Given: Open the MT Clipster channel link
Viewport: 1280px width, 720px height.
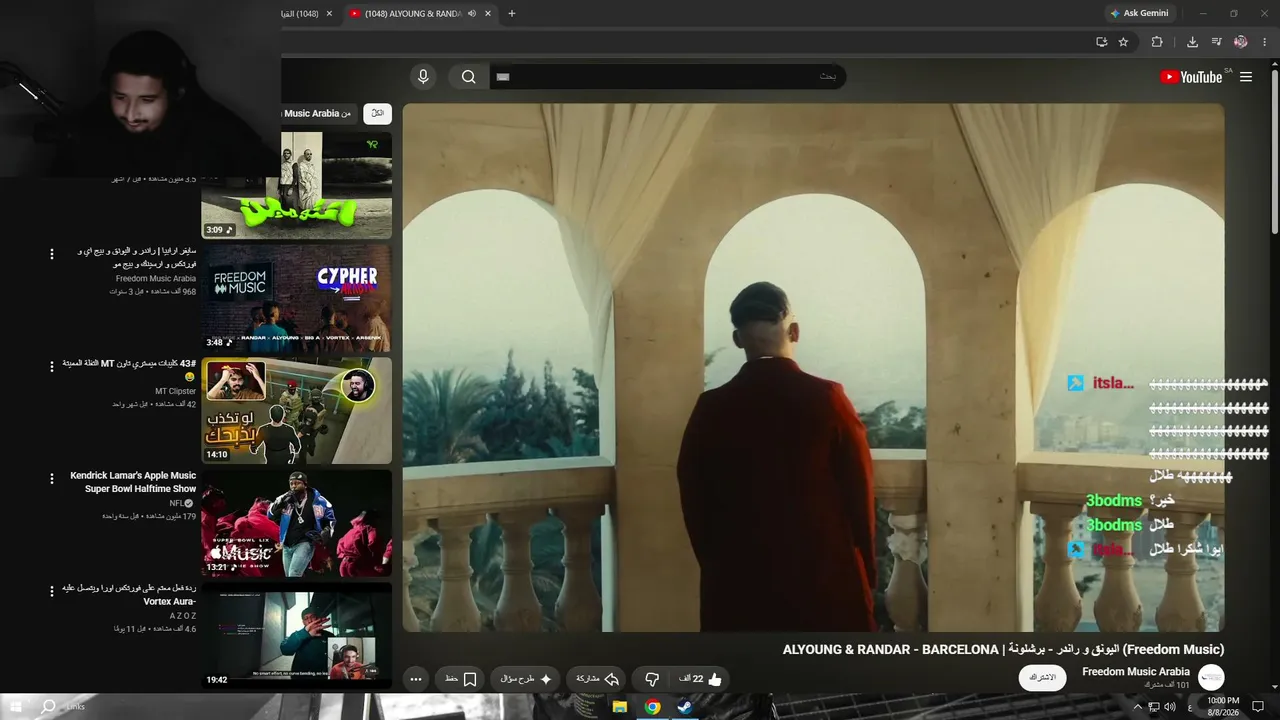Looking at the screenshot, I should (x=175, y=391).
